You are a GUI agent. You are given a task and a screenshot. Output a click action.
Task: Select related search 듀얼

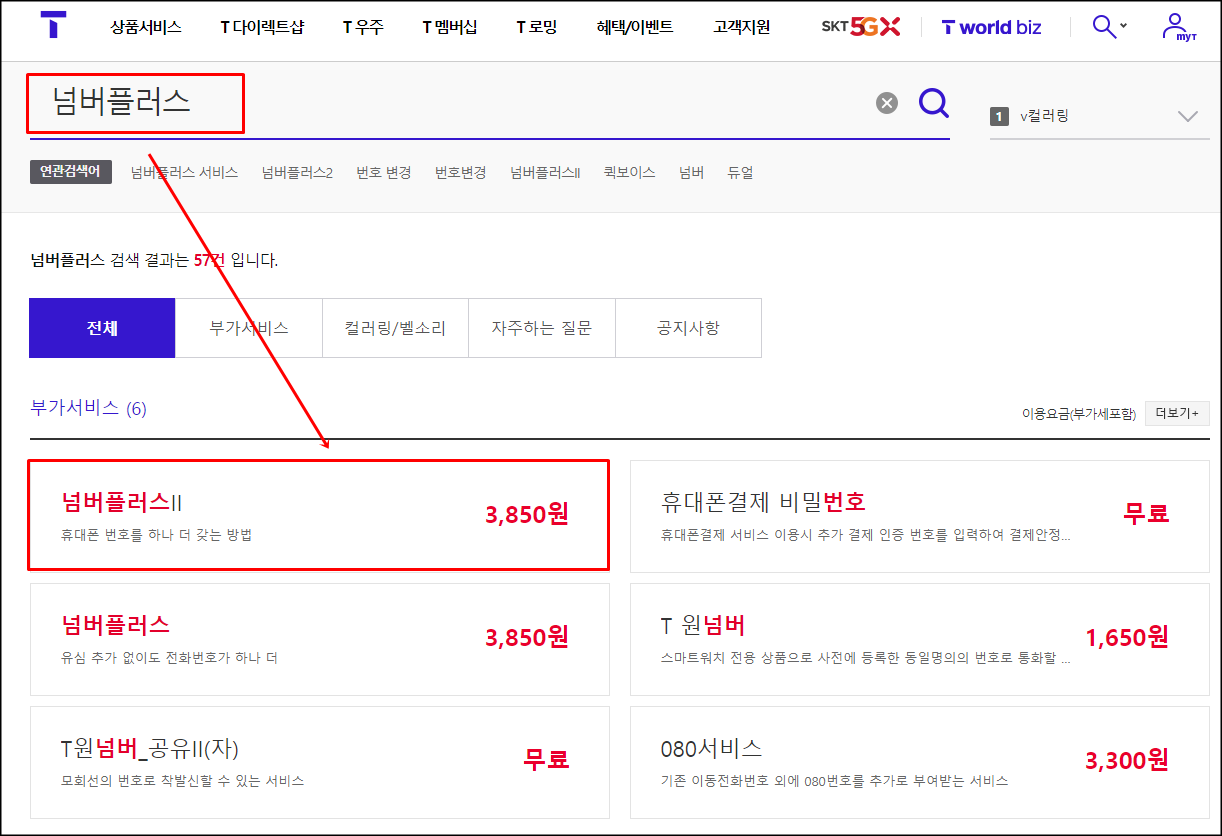tap(740, 172)
